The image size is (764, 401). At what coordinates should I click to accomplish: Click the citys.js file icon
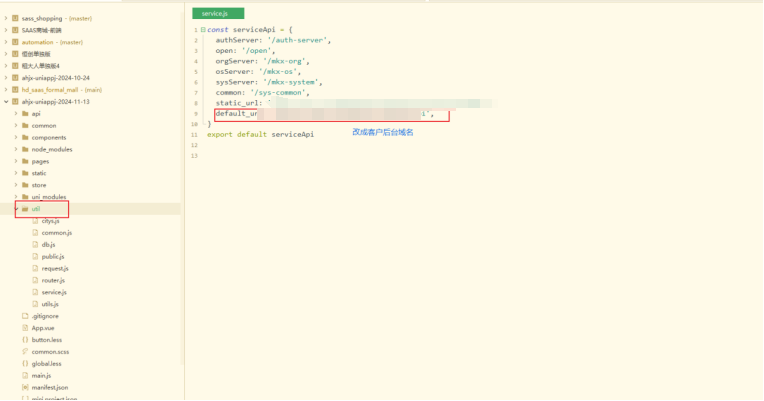35,221
